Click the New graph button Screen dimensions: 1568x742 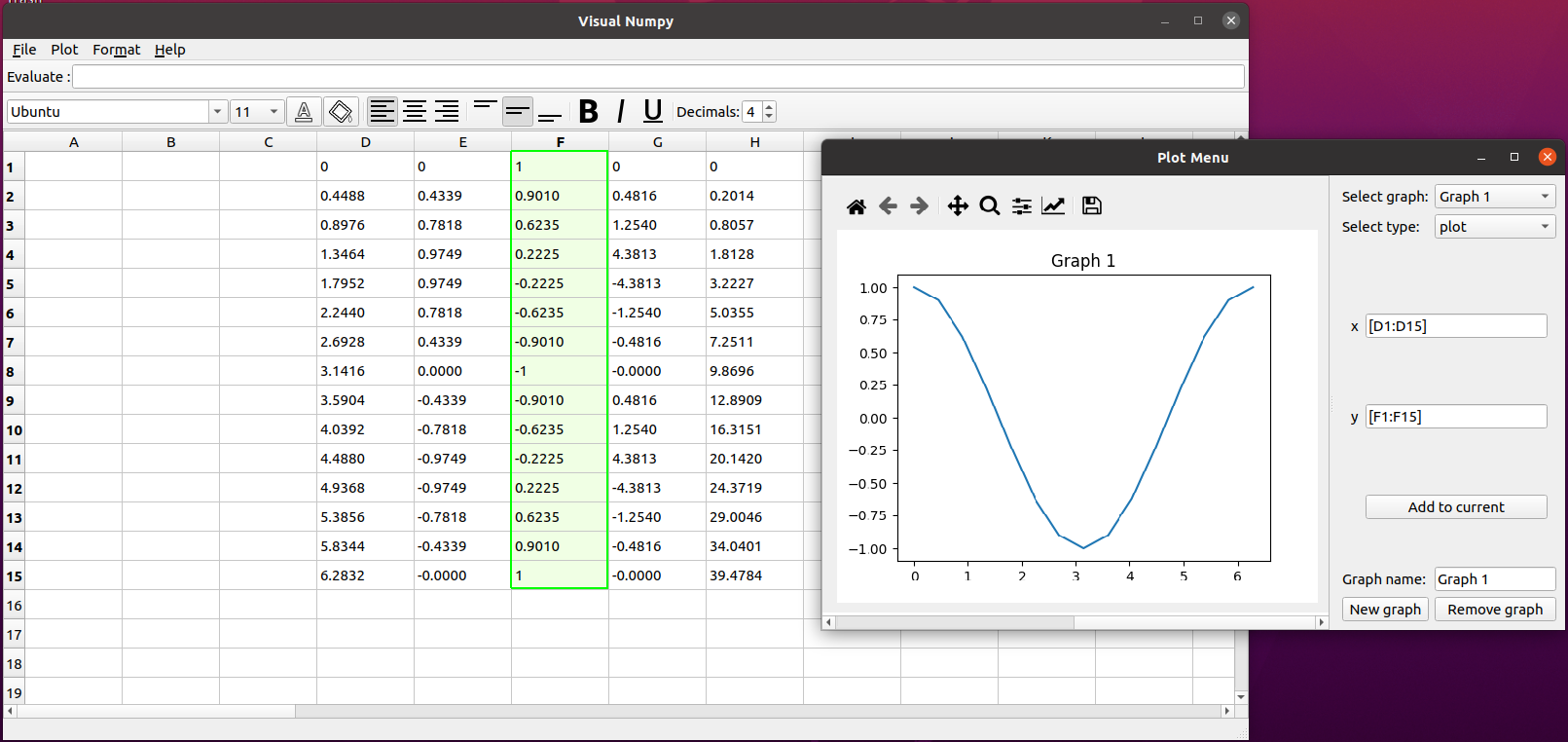[1385, 610]
